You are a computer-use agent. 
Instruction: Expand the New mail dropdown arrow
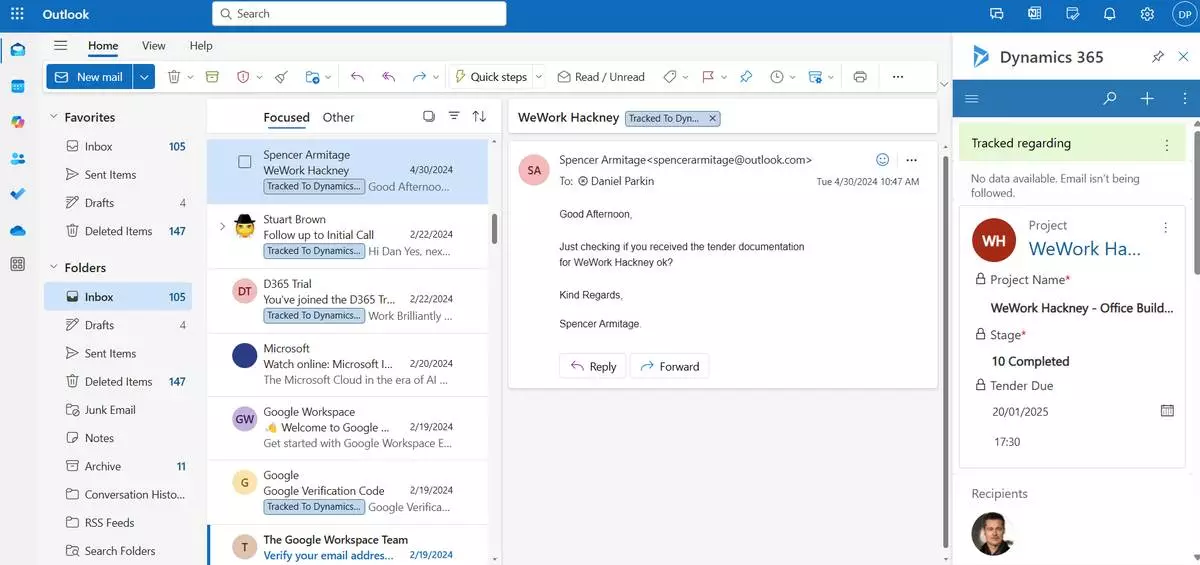coord(144,77)
